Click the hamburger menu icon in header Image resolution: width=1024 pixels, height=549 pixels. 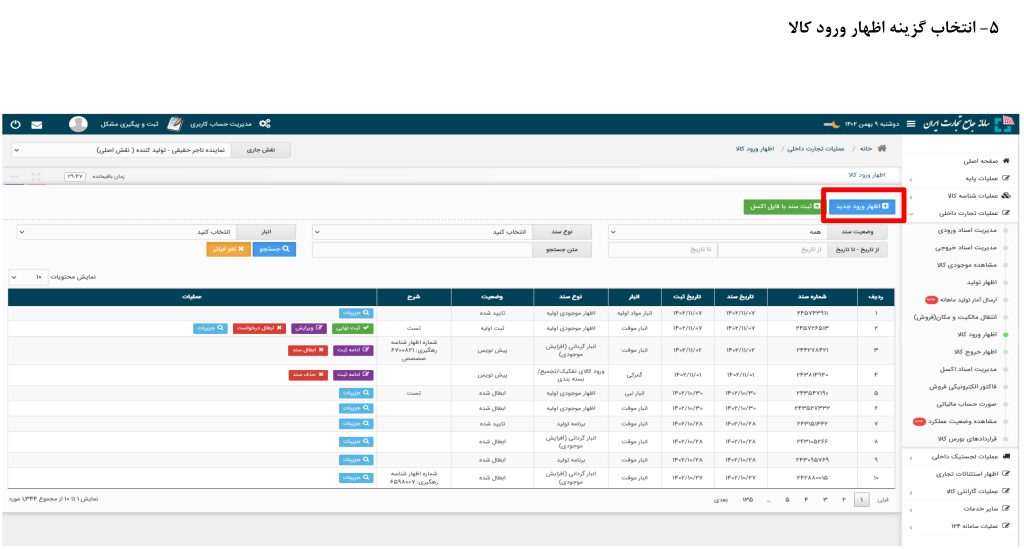pos(911,124)
